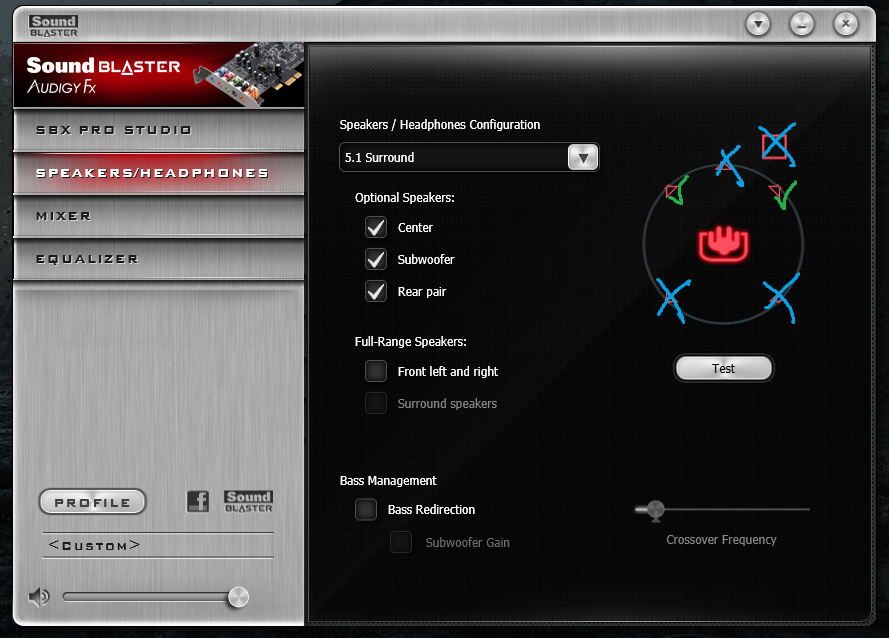Enable Bass Redirection
Viewport: 889px width, 638px height.
point(366,509)
